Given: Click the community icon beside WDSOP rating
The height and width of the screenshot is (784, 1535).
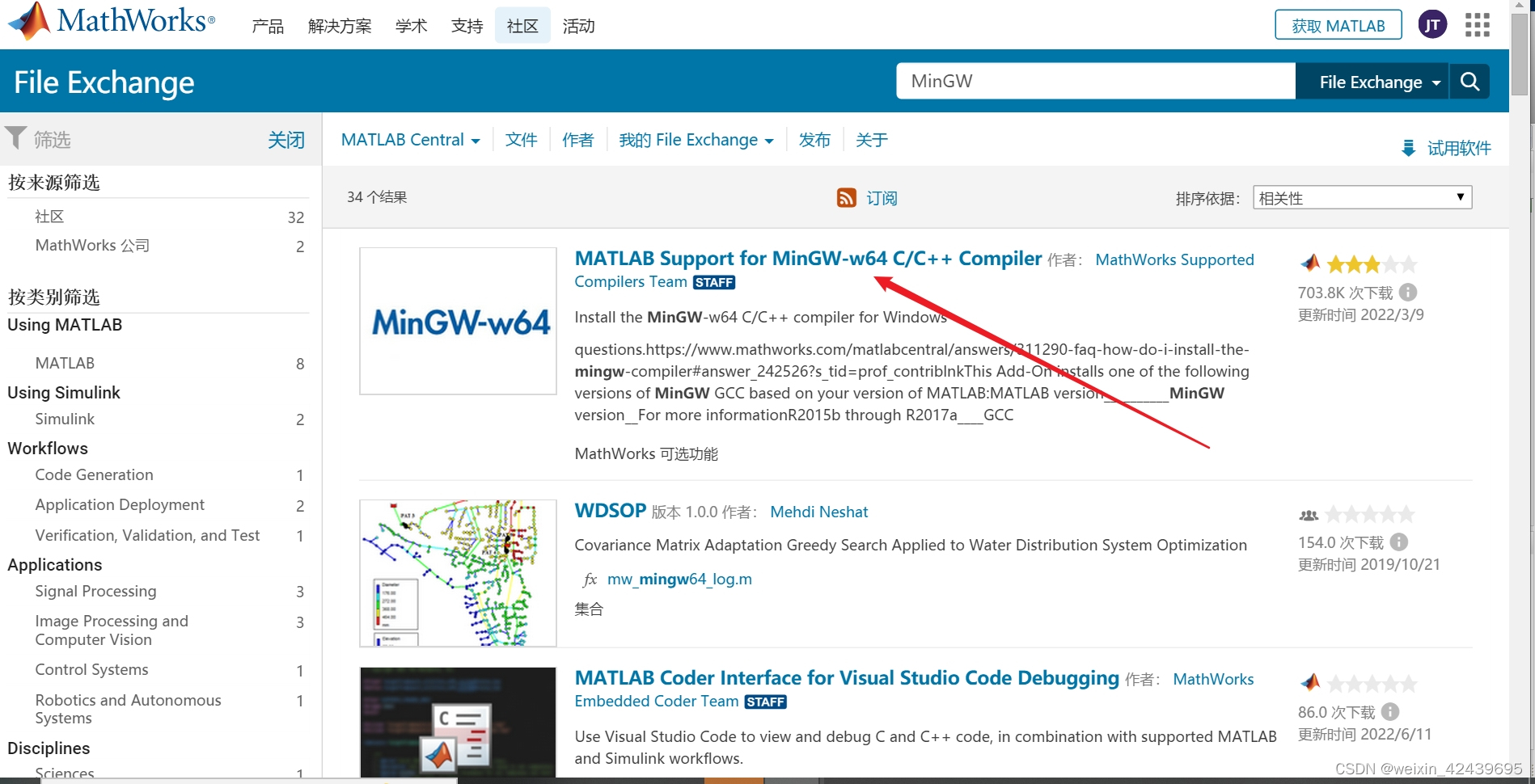Looking at the screenshot, I should 1309,515.
